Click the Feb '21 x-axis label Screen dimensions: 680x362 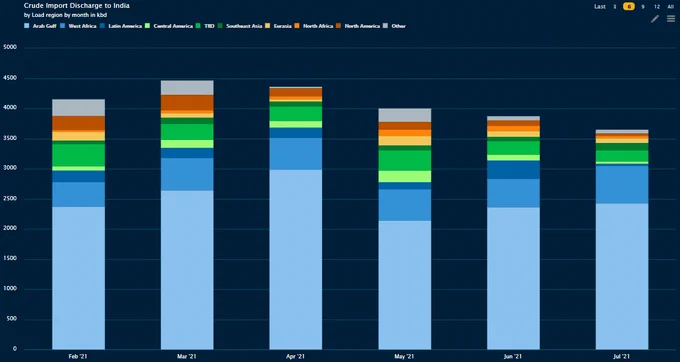point(78,356)
